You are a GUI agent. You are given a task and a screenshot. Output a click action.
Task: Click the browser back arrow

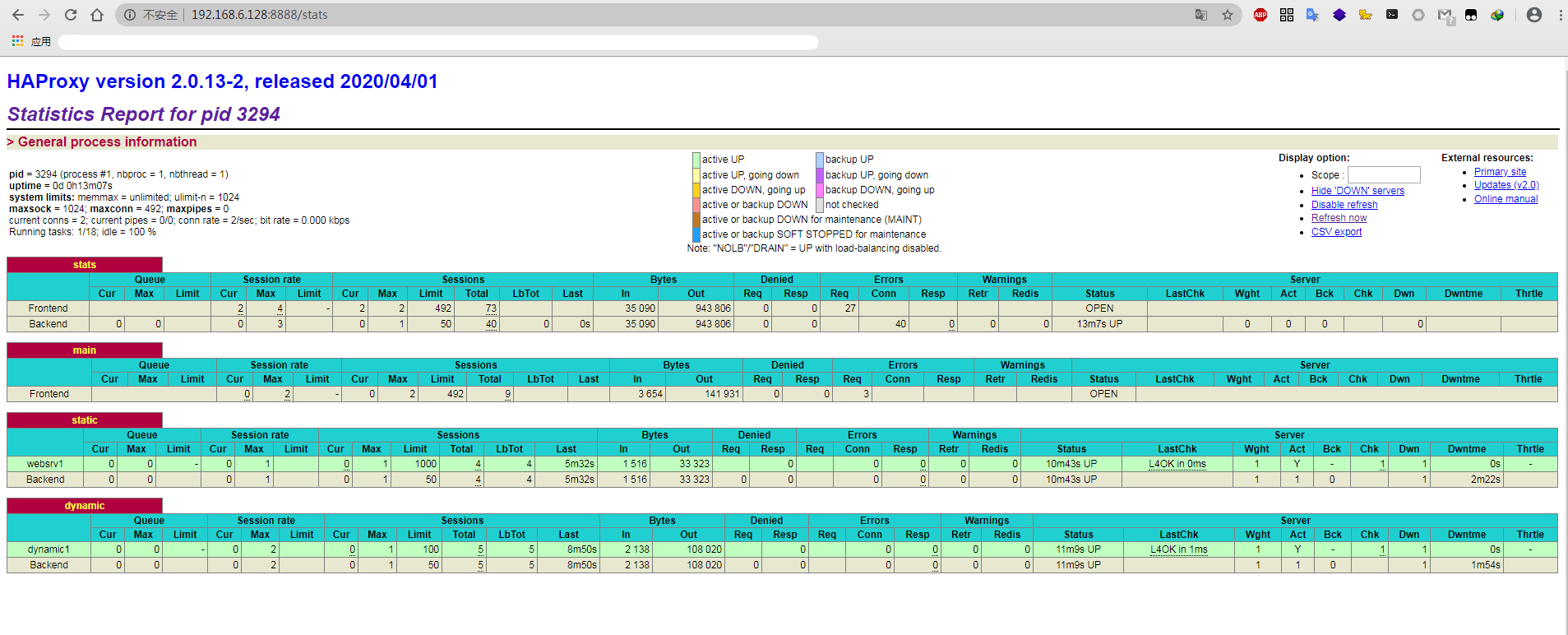(x=18, y=15)
